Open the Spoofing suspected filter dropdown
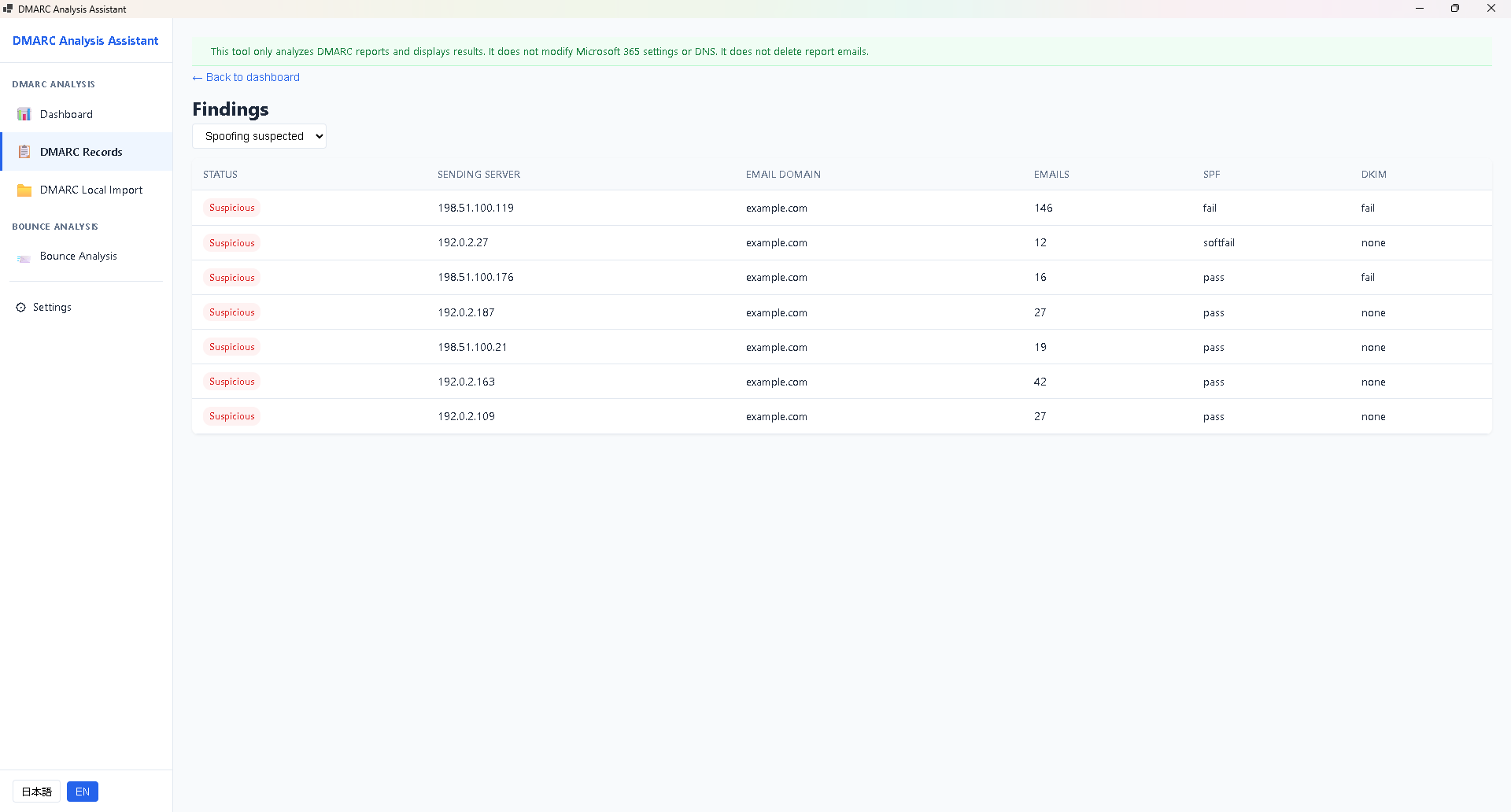This screenshot has height=812, width=1511. [259, 136]
